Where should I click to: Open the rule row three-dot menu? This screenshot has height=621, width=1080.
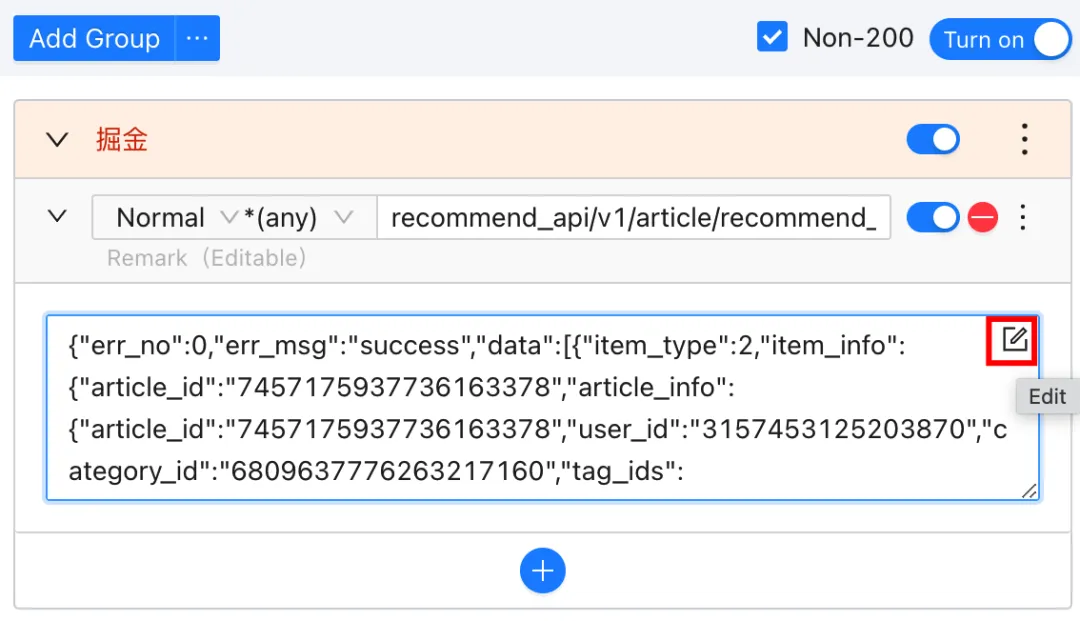(x=1023, y=218)
